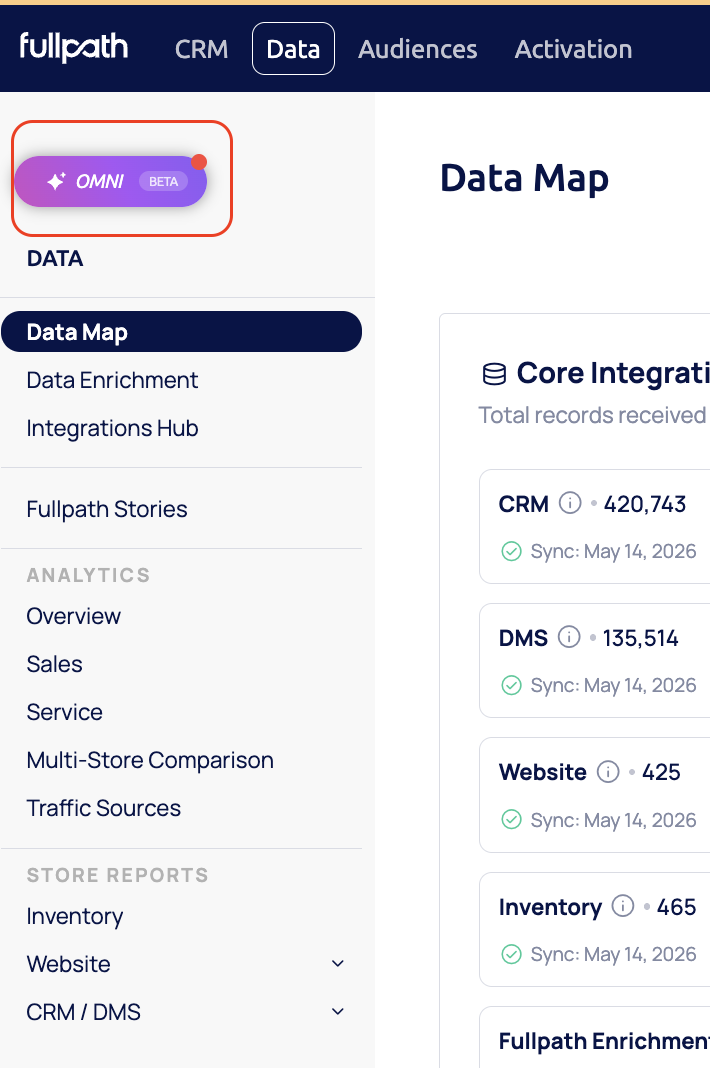Open Integrations Hub in the sidebar

[x=112, y=428]
